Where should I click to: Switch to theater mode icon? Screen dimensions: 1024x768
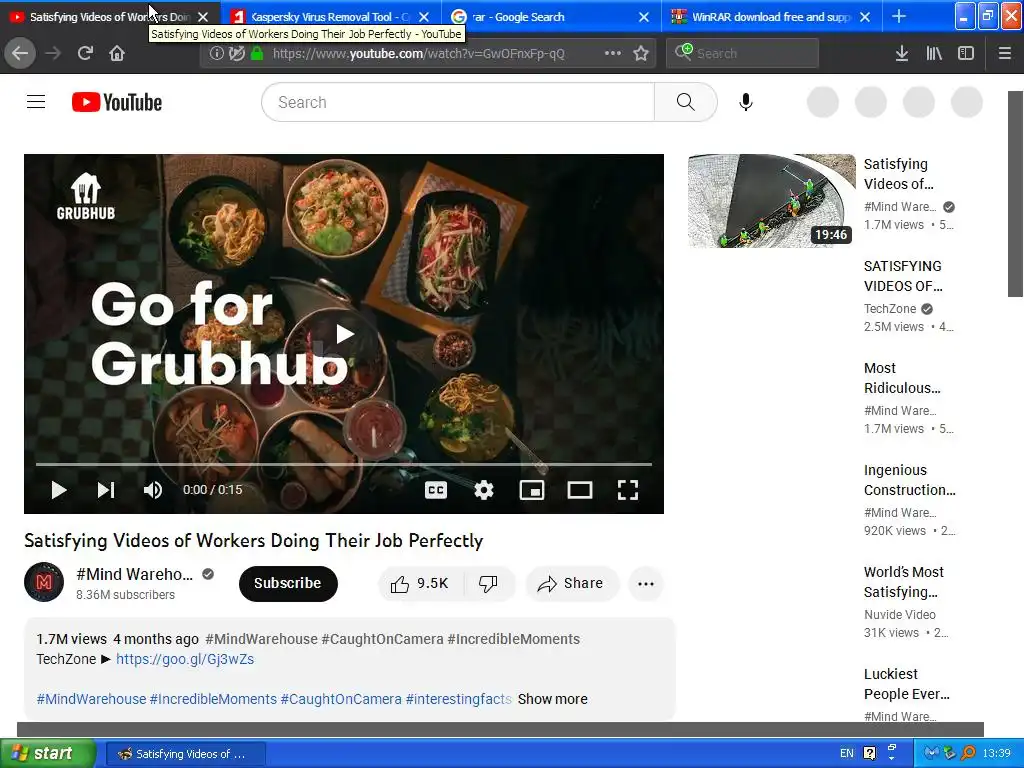[580, 490]
